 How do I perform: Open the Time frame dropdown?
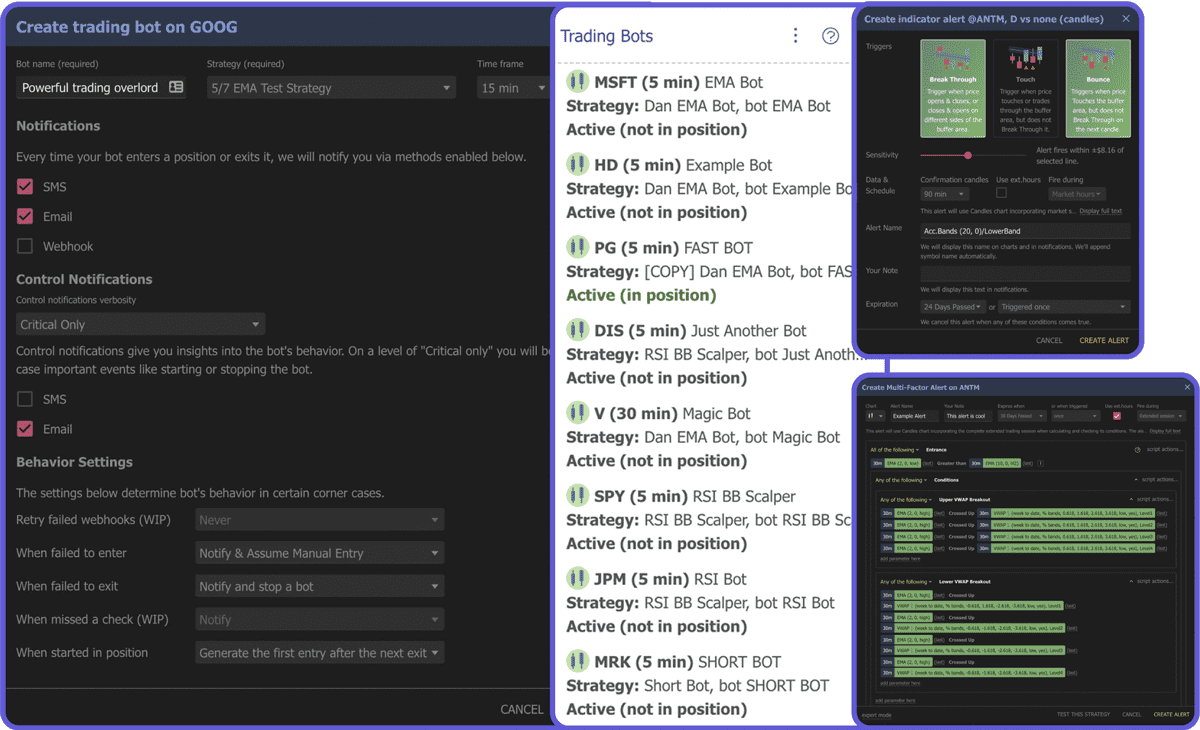pyautogui.click(x=513, y=87)
